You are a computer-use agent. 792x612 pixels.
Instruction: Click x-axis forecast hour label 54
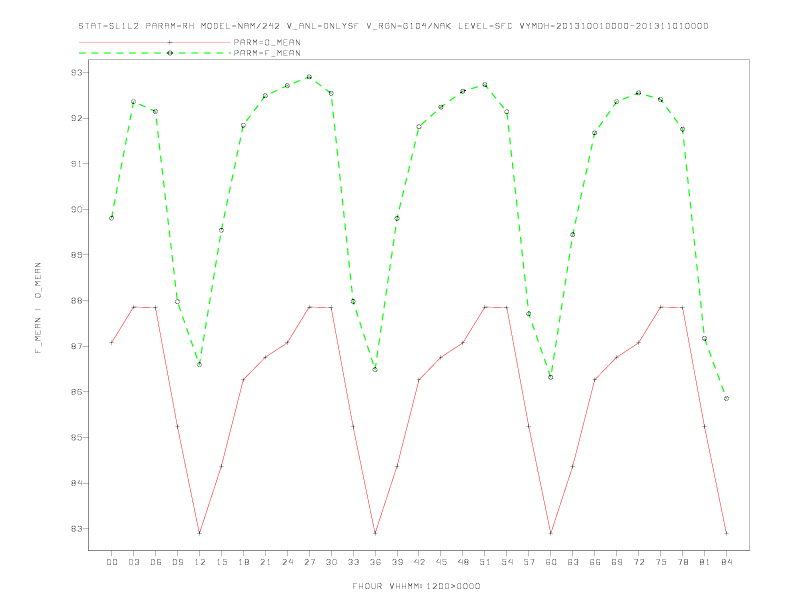[507, 562]
